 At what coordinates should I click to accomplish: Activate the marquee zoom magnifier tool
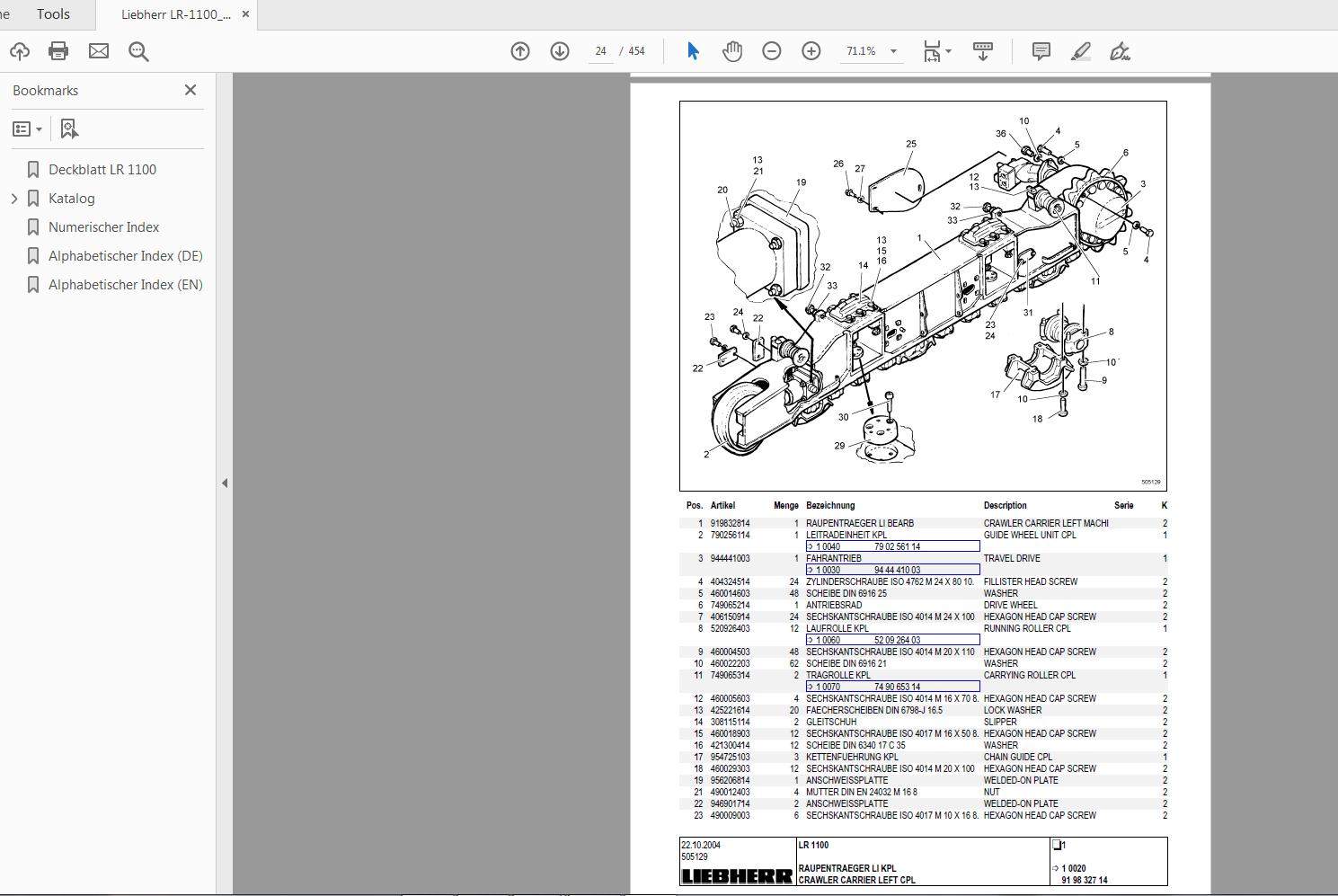coord(137,50)
